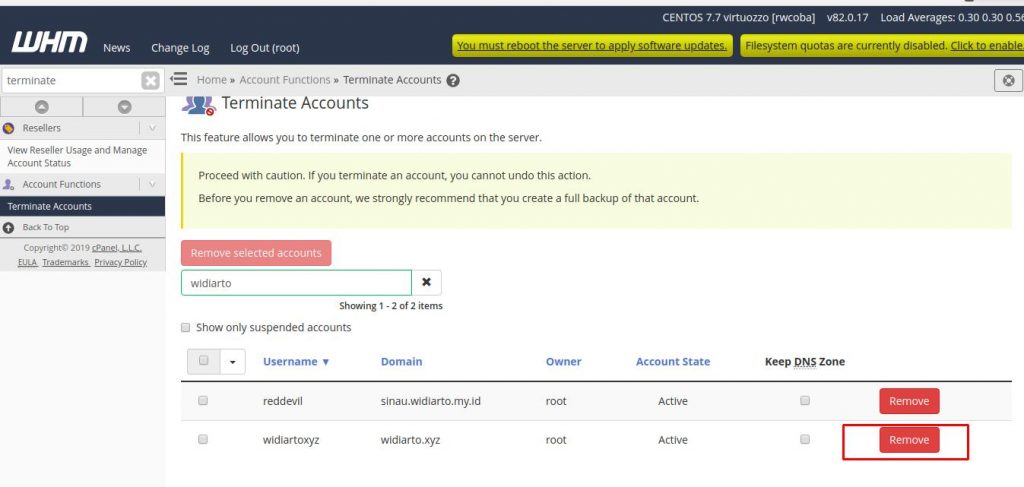Open News in the top menu
Image resolution: width=1024 pixels, height=487 pixels.
[116, 48]
